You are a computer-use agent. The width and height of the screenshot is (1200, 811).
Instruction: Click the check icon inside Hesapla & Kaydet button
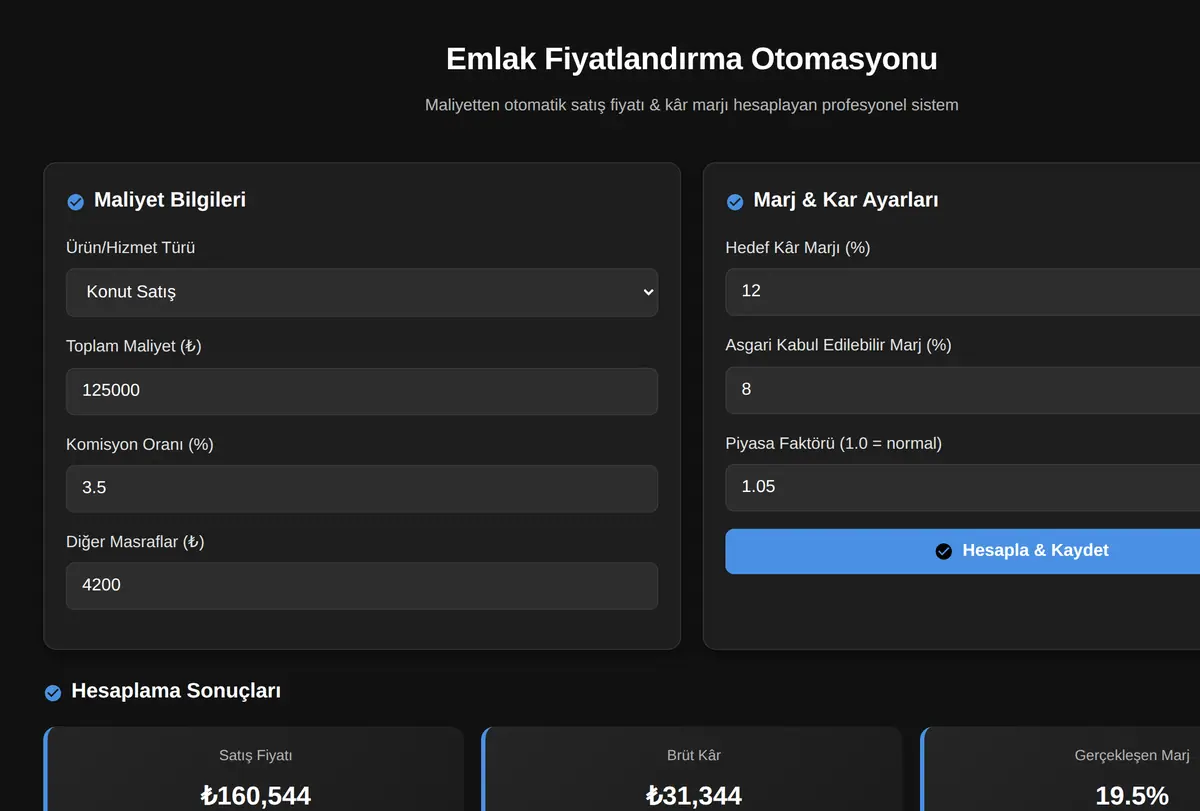[x=943, y=551]
